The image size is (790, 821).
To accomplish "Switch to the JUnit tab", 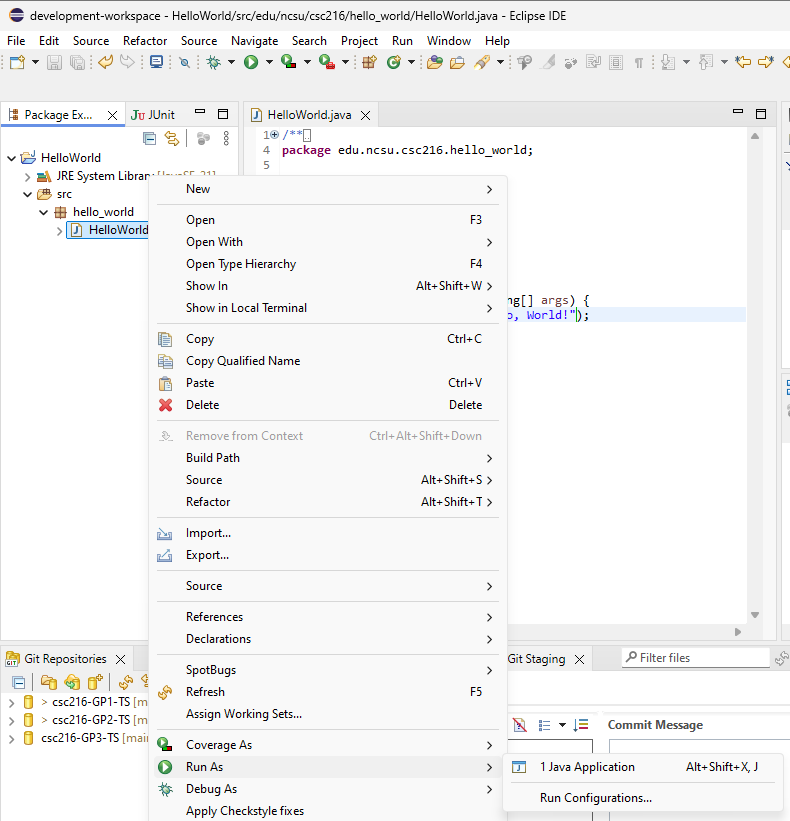I will tap(153, 115).
